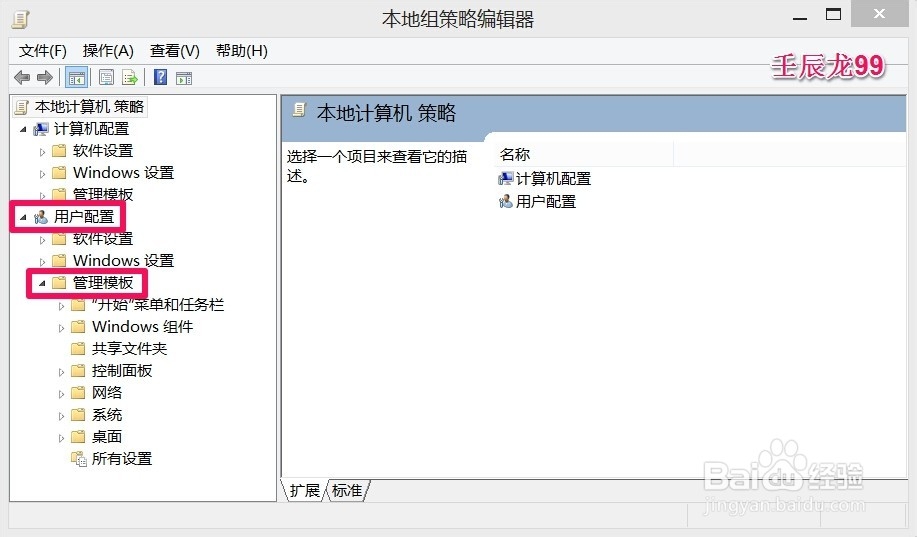This screenshot has width=917, height=537.
Task: Expand the 控制面板 node
Action: tap(61, 372)
